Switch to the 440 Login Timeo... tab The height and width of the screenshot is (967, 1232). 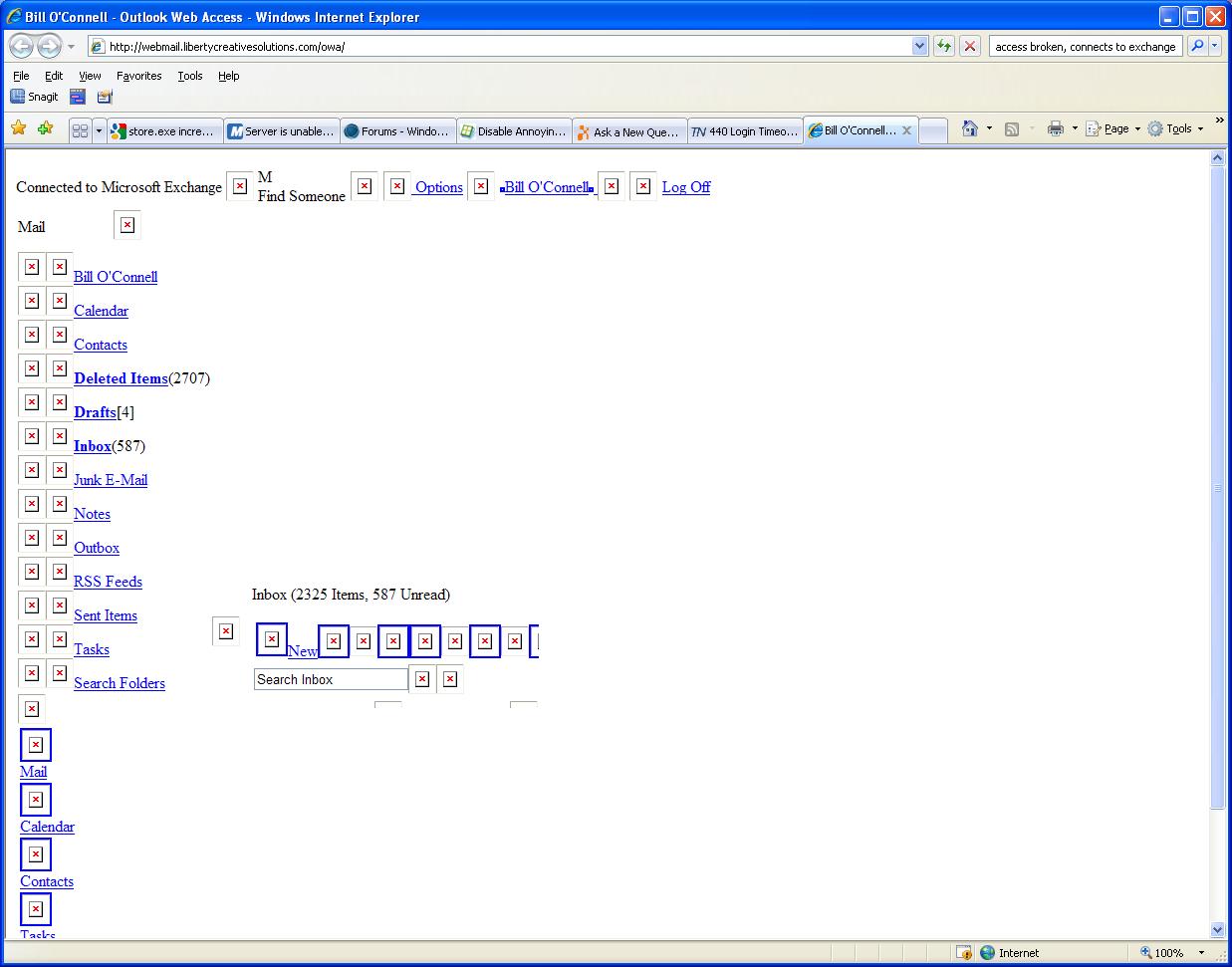tap(744, 131)
